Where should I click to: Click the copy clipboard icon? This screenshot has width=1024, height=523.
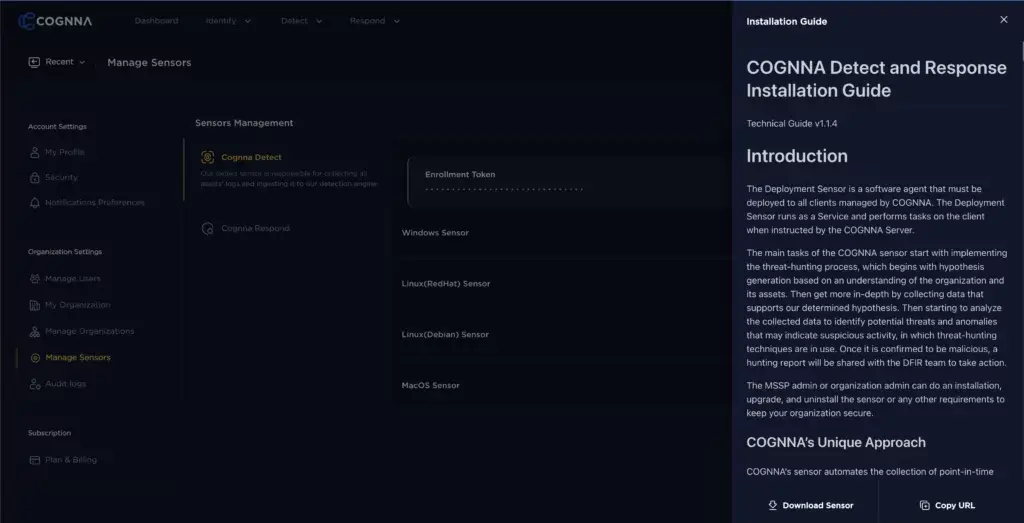coord(924,505)
